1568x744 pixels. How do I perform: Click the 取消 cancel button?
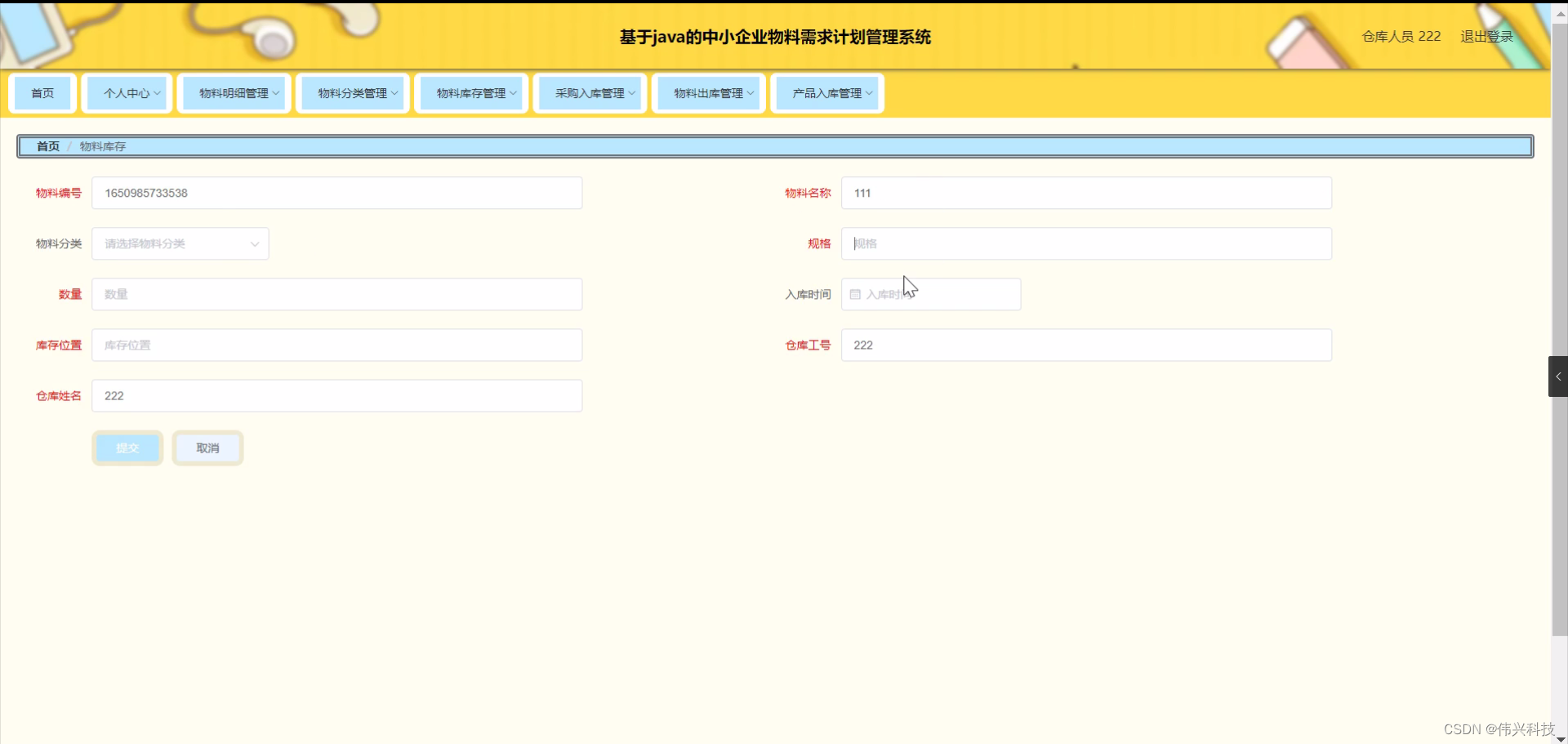pos(207,448)
